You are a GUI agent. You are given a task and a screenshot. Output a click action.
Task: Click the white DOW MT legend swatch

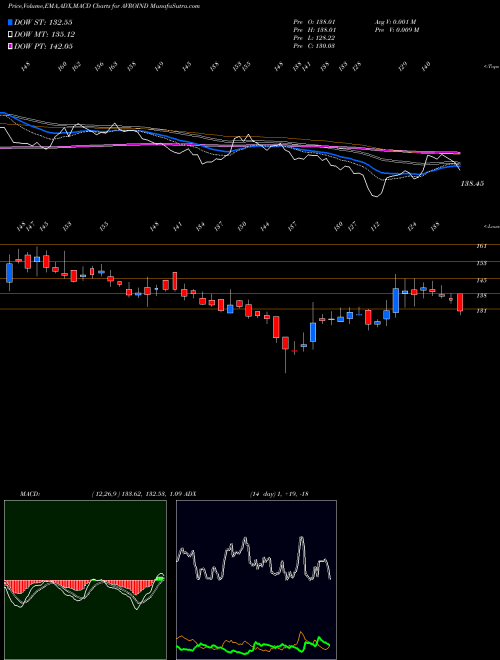(x=10, y=34)
